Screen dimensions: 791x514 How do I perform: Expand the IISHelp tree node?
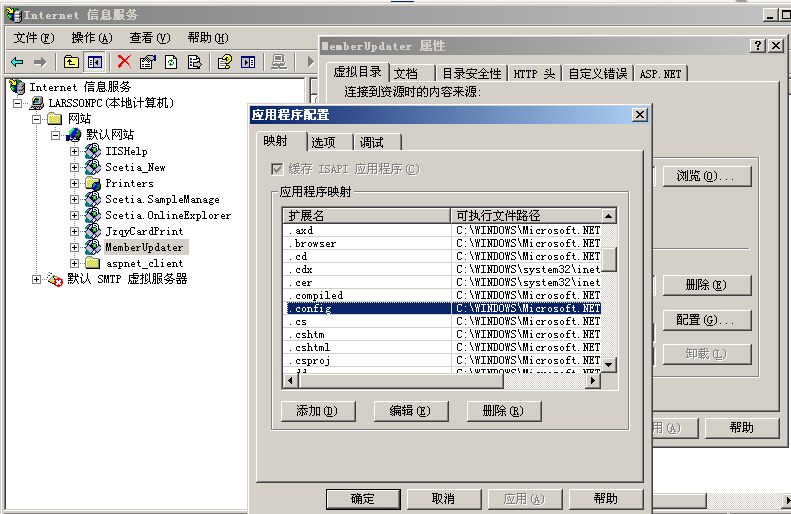pos(75,151)
